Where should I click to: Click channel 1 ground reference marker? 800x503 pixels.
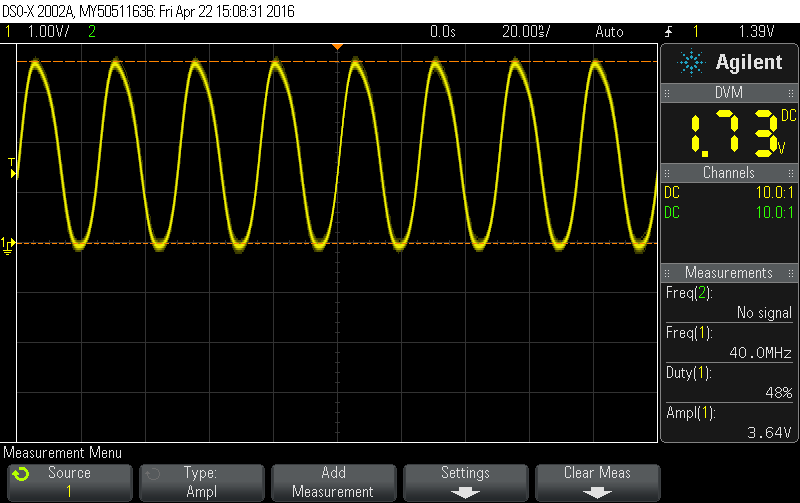pyautogui.click(x=8, y=245)
